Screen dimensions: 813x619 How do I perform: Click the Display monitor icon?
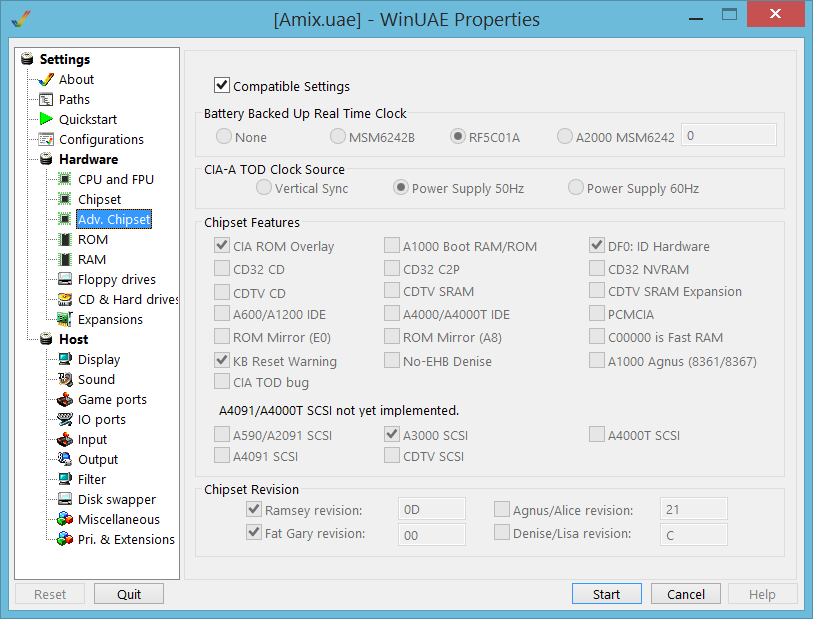(65, 359)
